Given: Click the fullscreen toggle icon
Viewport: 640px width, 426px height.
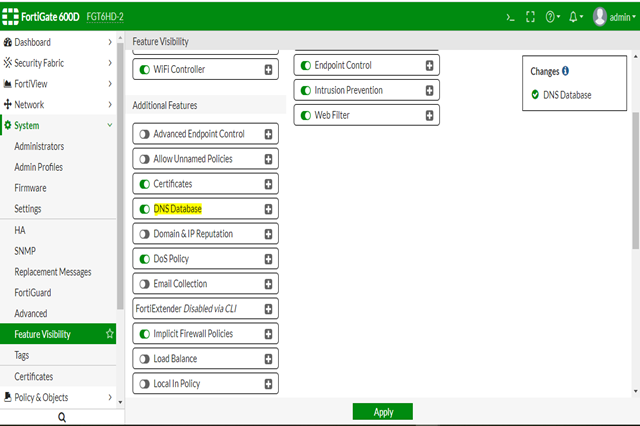Looking at the screenshot, I should [531, 17].
